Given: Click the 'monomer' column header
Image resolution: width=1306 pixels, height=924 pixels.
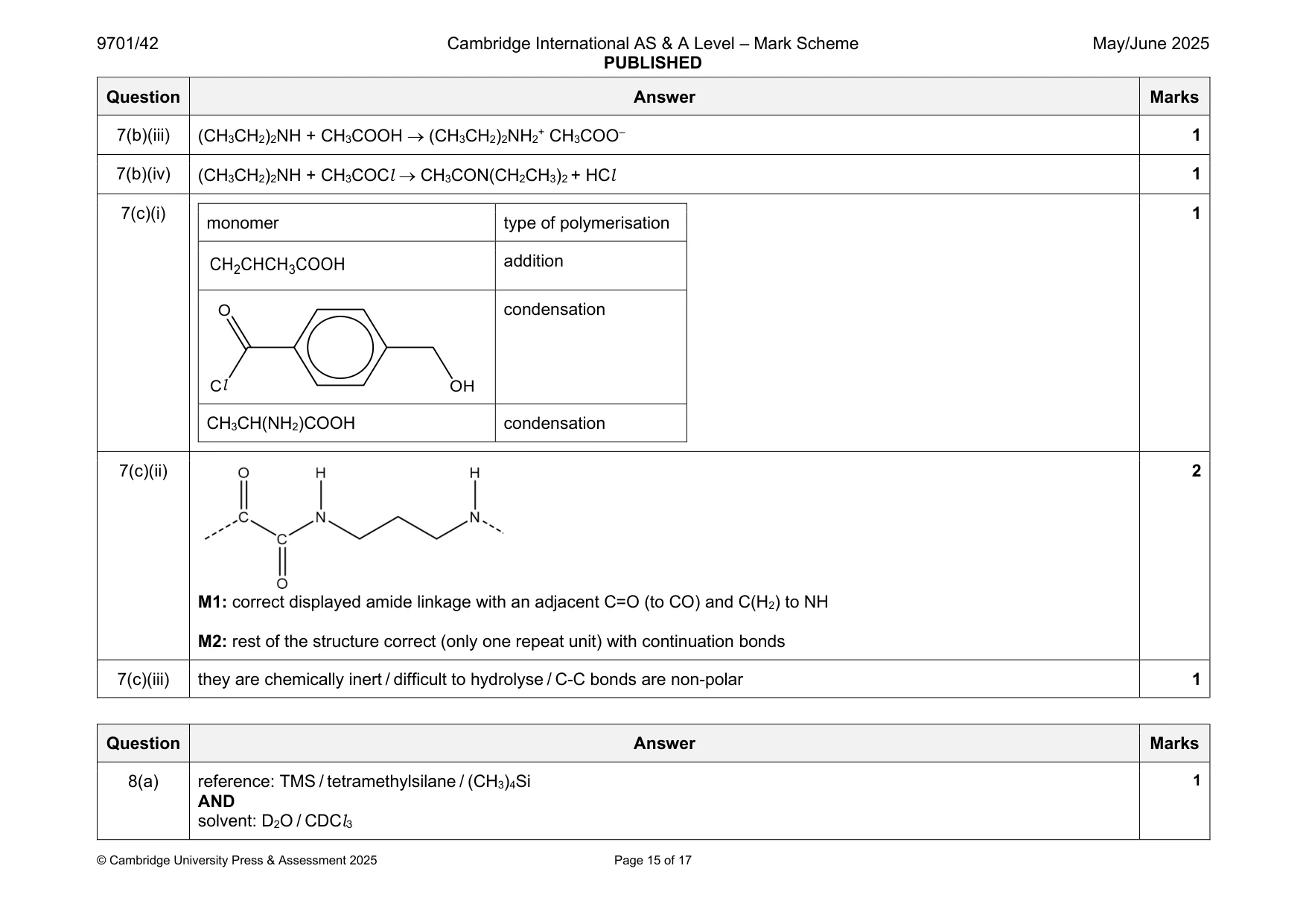Looking at the screenshot, I should click(x=242, y=223).
